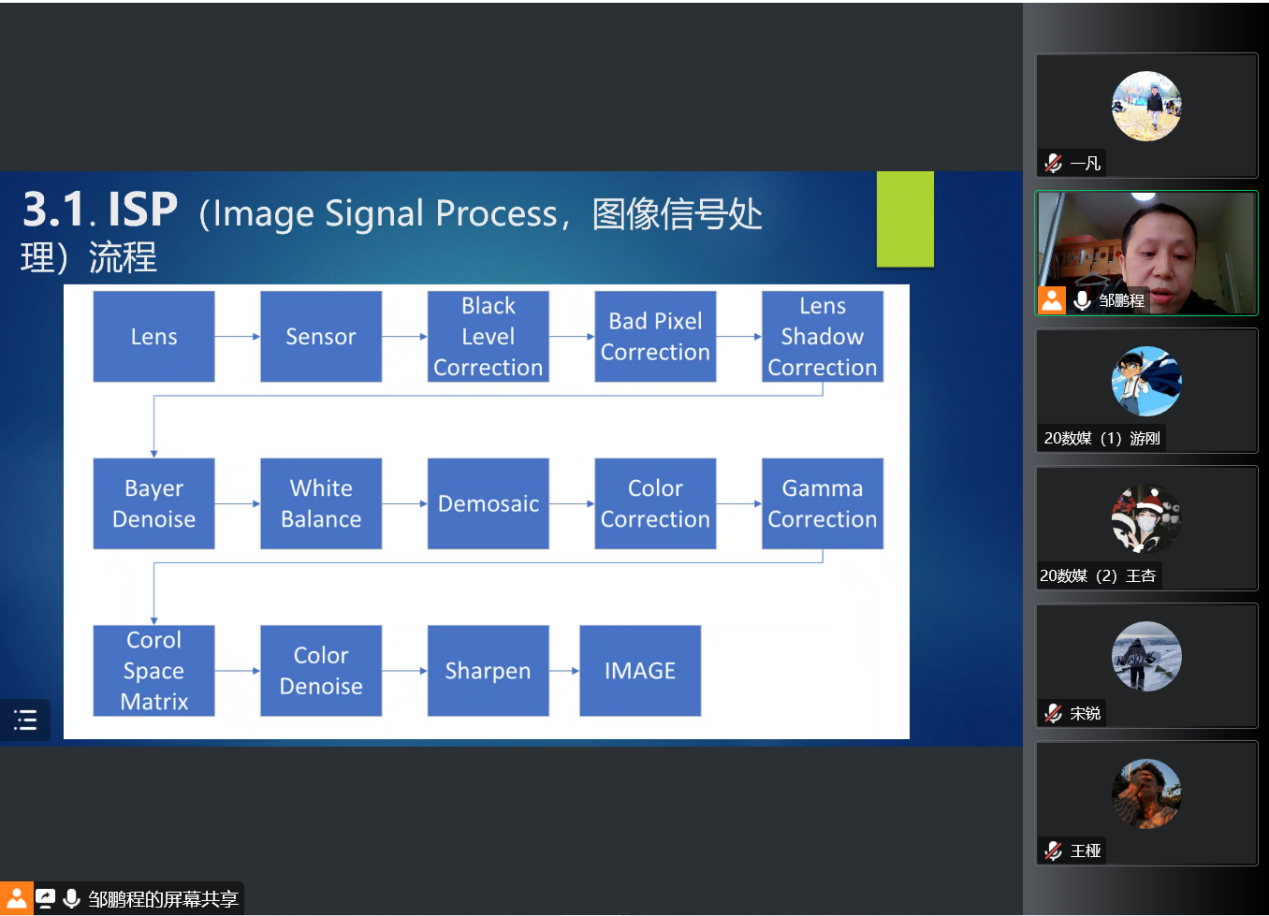
Task: Click the muted microphone icon for 王桠
Action: [1053, 850]
